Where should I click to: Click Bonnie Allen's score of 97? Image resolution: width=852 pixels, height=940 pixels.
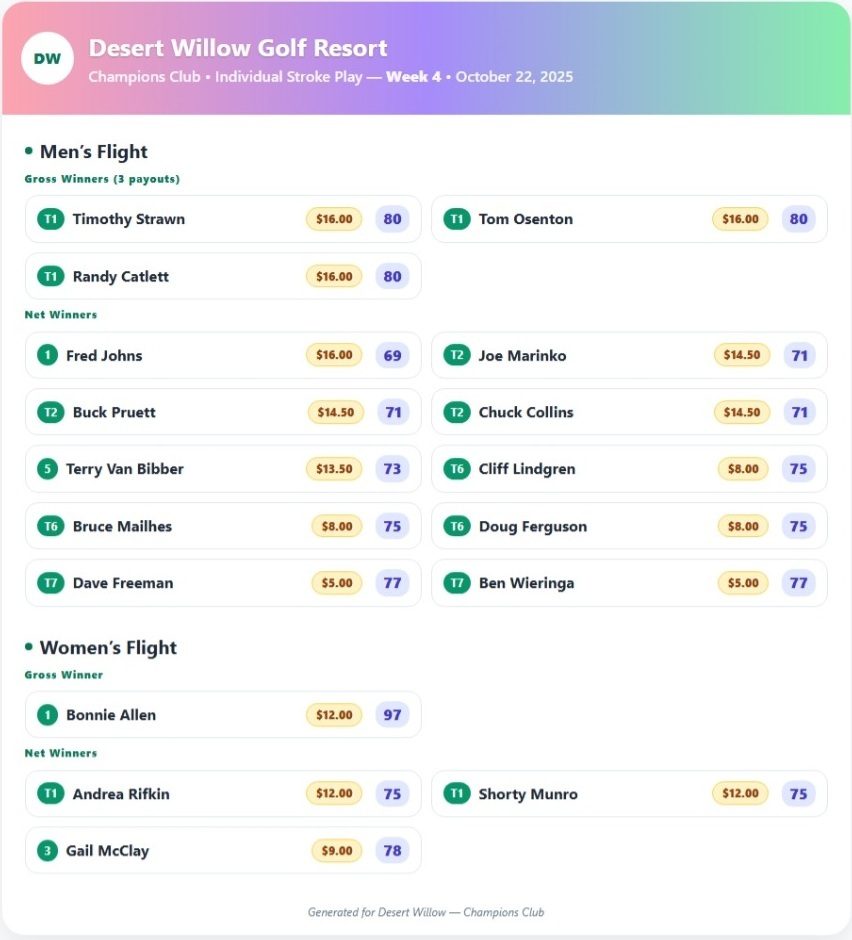point(392,715)
